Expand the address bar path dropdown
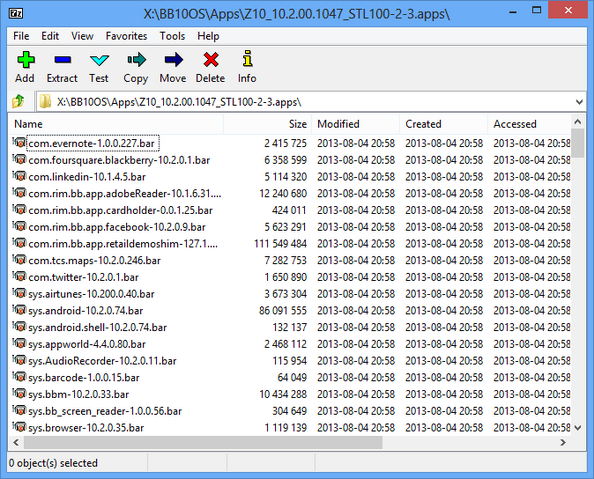The width and height of the screenshot is (594, 479). tap(579, 102)
